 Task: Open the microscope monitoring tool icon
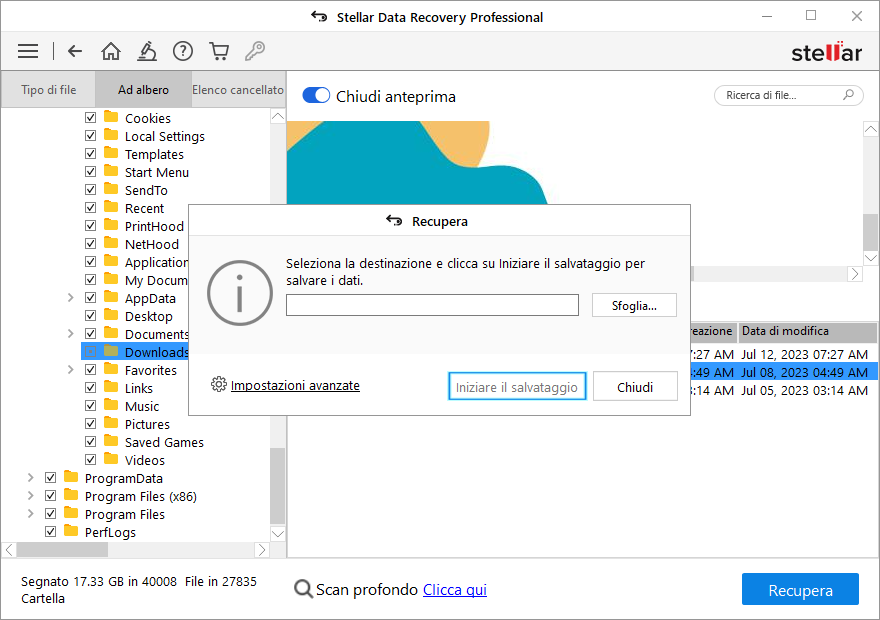147,51
